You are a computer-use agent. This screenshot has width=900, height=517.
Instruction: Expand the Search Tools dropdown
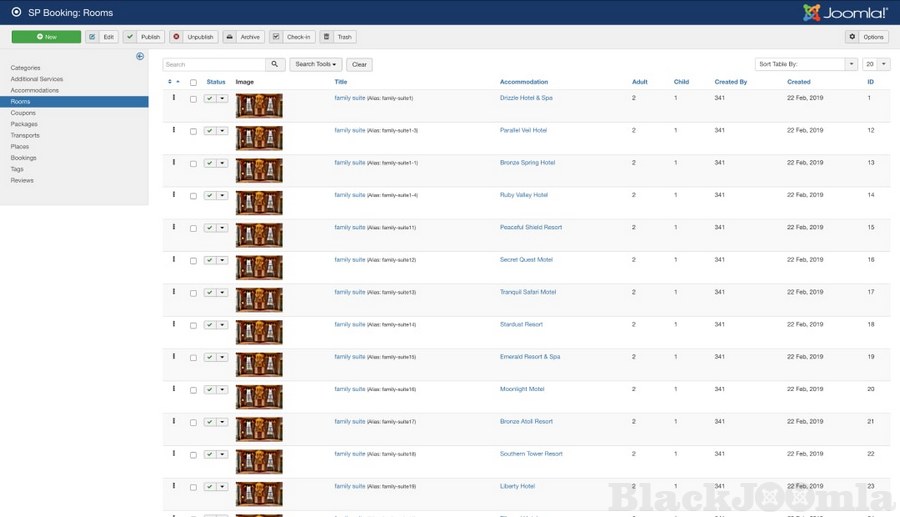[x=316, y=64]
